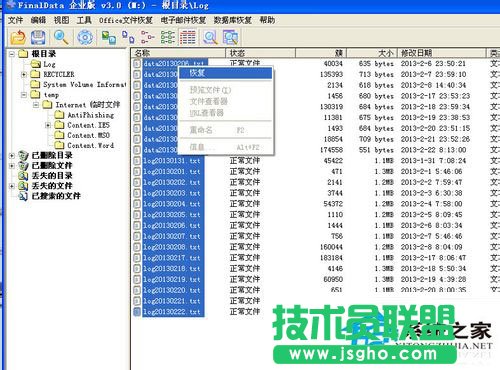This screenshot has height=370, width=500.
Task: Select System Volume Information folder
Action: [x=85, y=85]
